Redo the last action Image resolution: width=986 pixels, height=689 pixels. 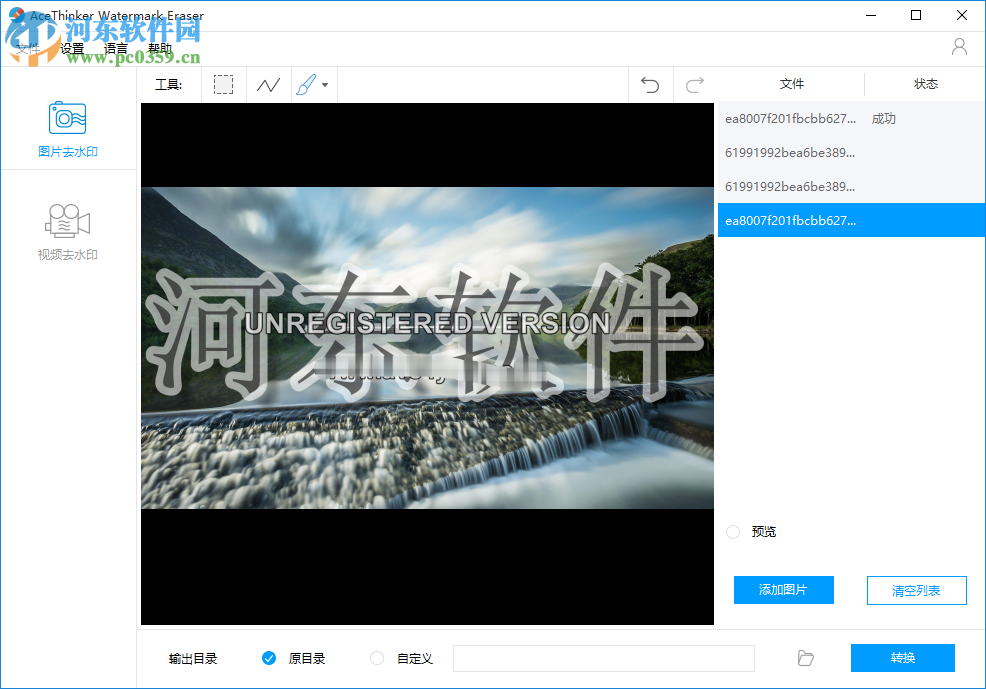694,84
